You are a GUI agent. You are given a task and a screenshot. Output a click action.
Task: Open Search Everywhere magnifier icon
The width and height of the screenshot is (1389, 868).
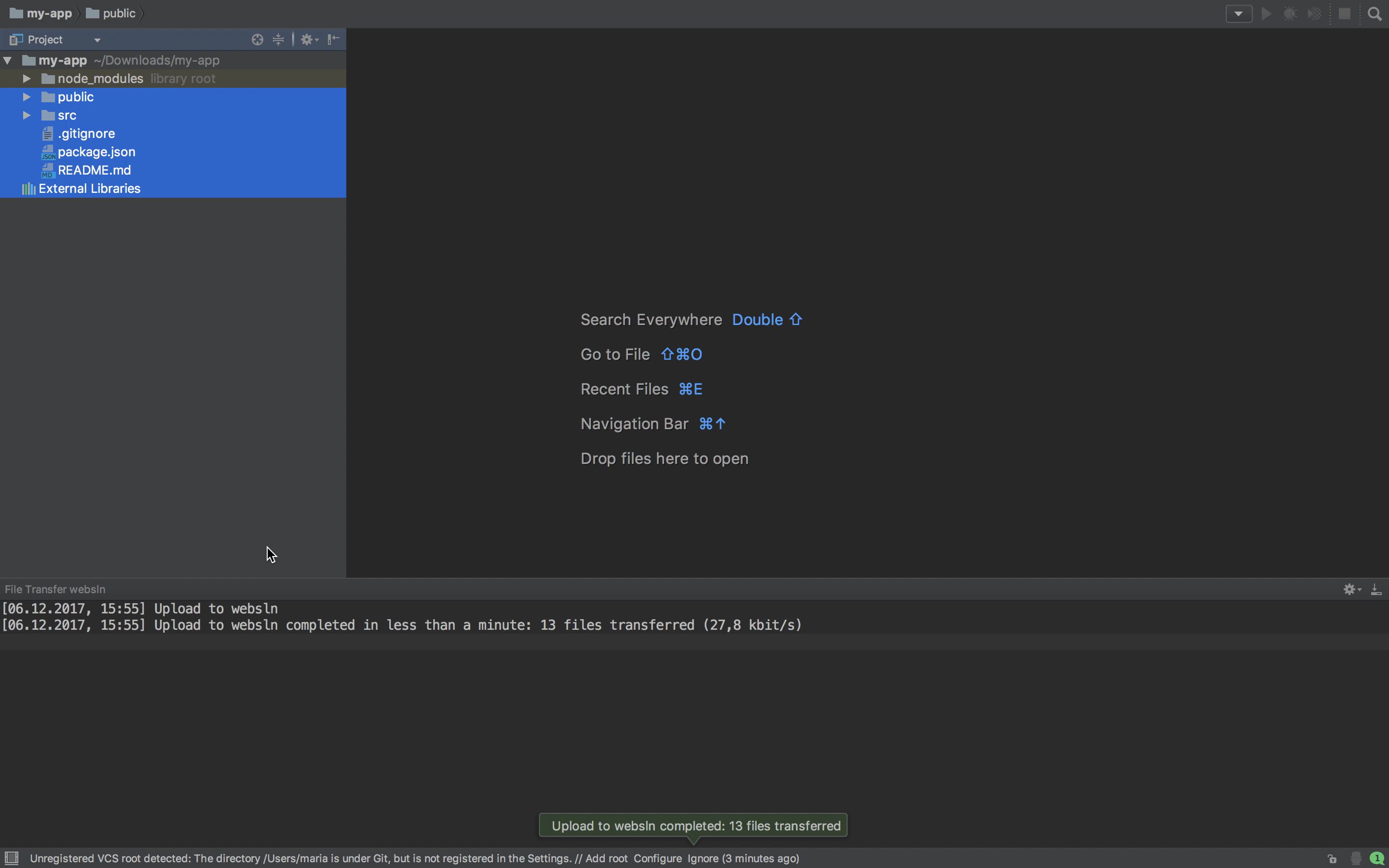coord(1374,14)
